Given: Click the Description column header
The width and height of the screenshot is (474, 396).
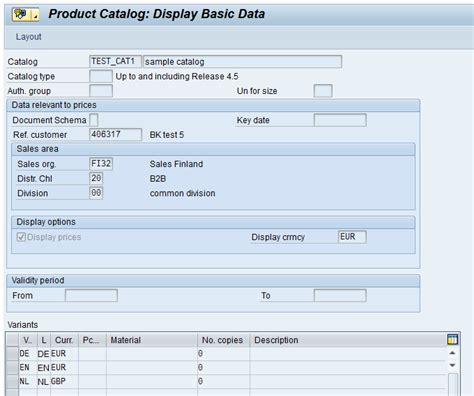Looking at the screenshot, I should click(x=348, y=340).
